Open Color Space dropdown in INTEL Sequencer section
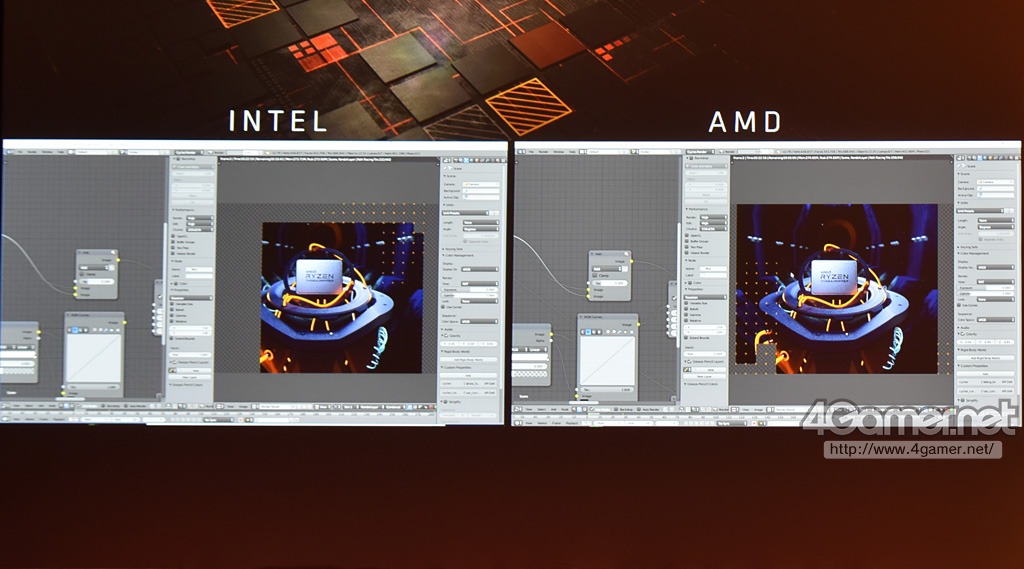The image size is (1024, 569). tap(479, 321)
